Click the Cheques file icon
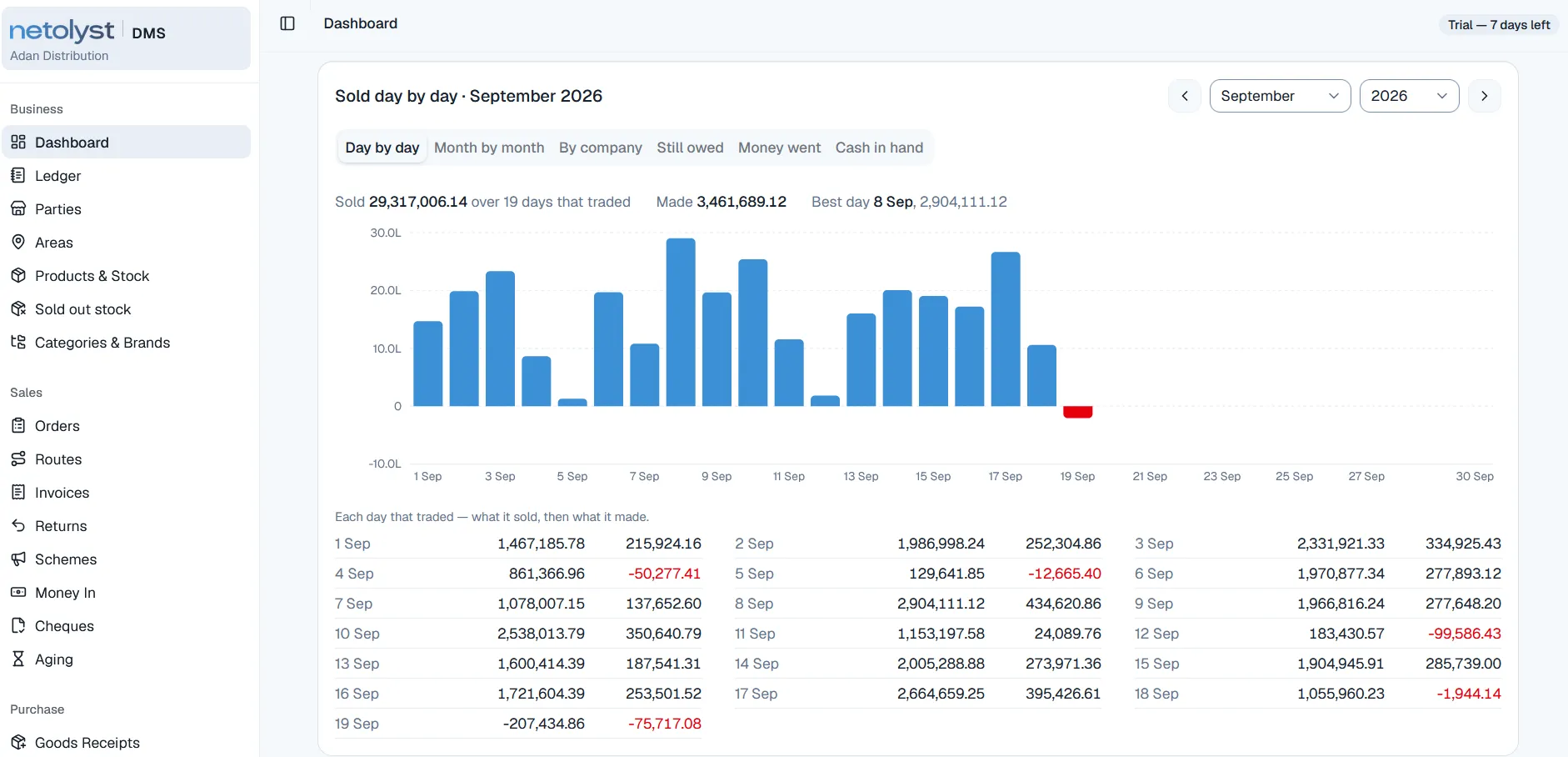This screenshot has width=1568, height=757. tap(18, 625)
